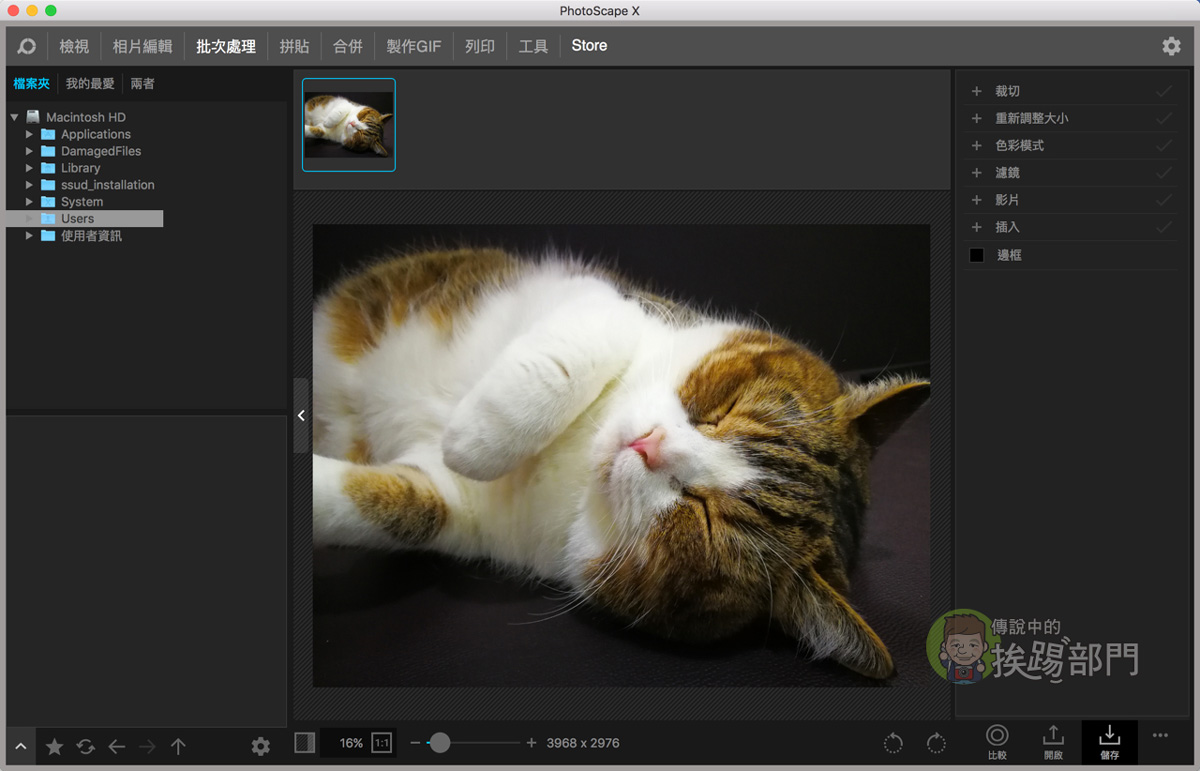Click the 16% zoom value field
This screenshot has height=771, width=1200.
pos(351,743)
